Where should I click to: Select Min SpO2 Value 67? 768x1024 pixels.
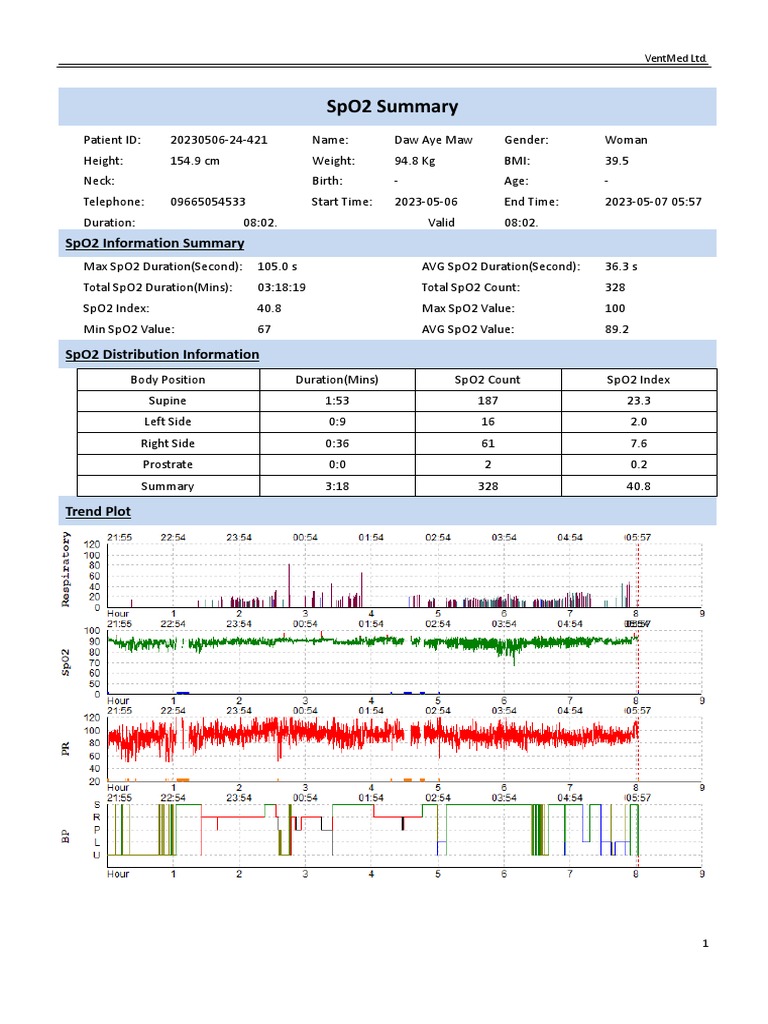264,329
